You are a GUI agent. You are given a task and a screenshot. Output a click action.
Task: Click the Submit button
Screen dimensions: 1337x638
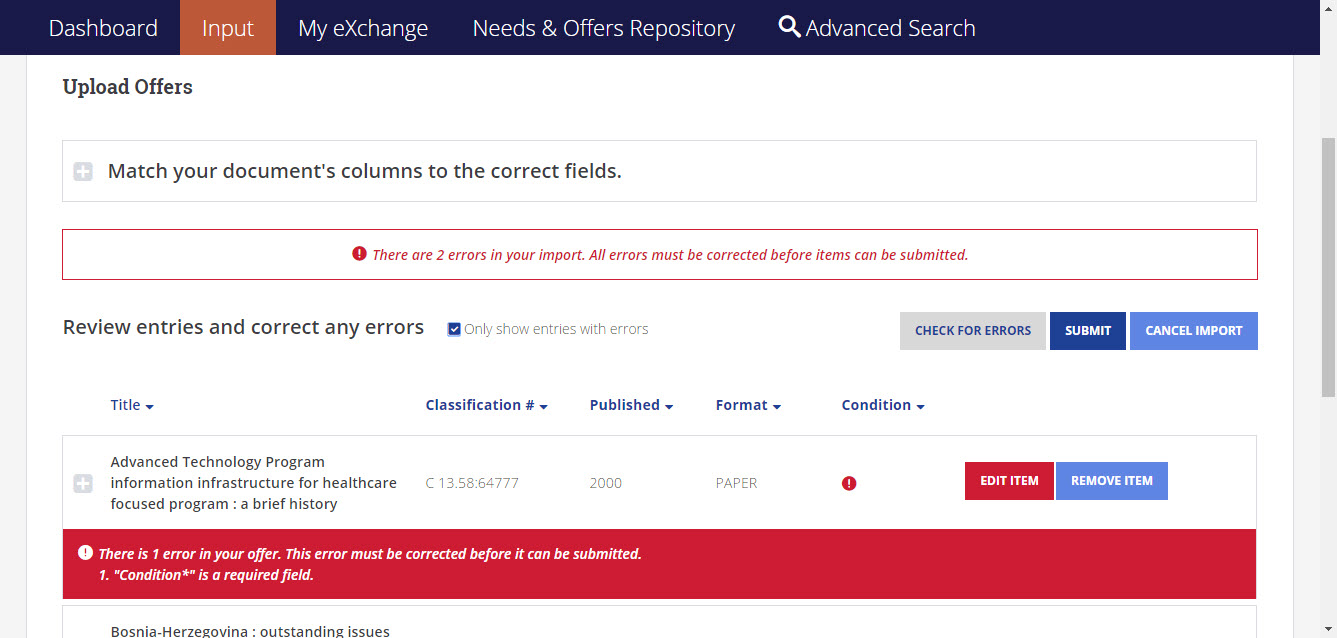point(1088,331)
